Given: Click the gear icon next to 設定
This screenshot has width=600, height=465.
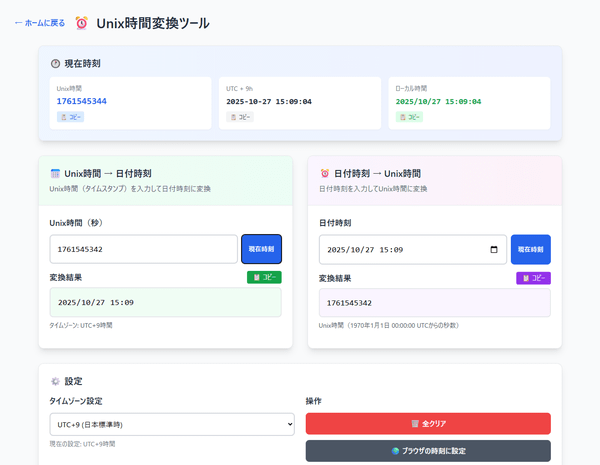Looking at the screenshot, I should [55, 381].
